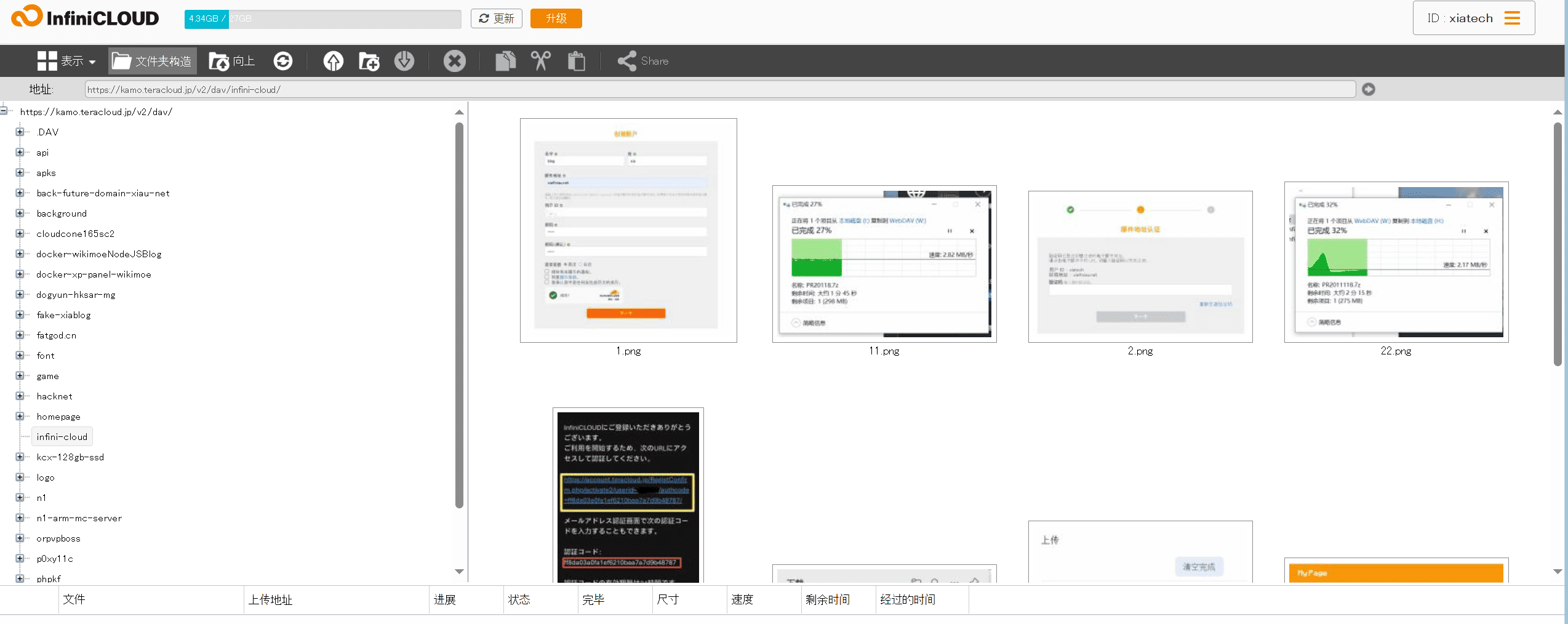Click the download arrow icon

point(404,61)
